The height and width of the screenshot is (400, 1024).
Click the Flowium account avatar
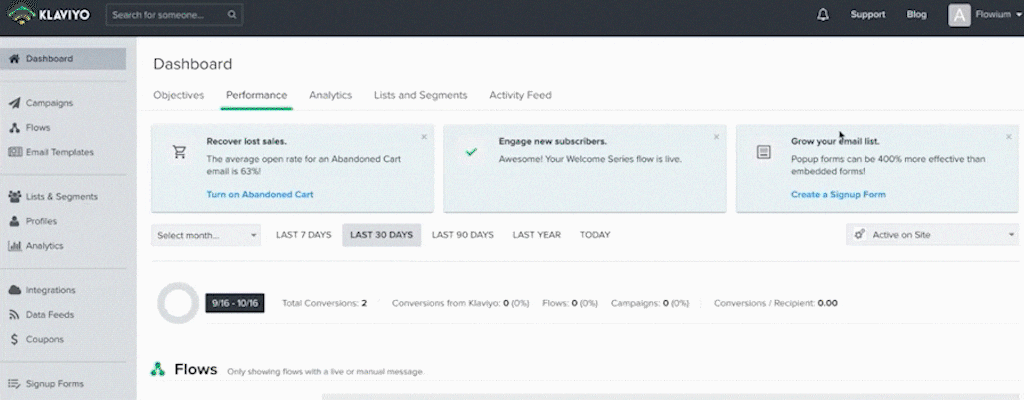pyautogui.click(x=959, y=15)
